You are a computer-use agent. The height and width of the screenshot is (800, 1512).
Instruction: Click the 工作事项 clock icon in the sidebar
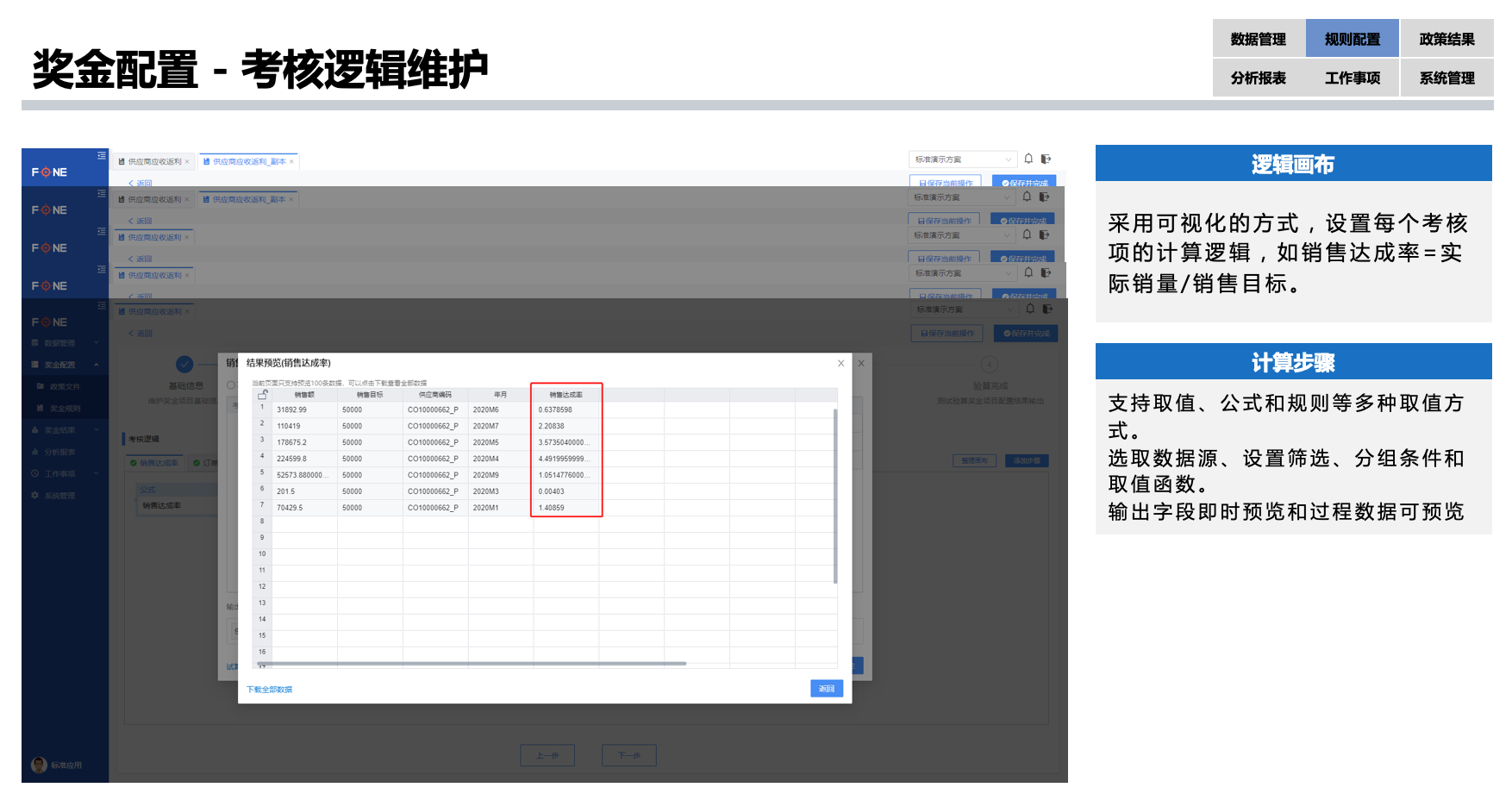[35, 473]
